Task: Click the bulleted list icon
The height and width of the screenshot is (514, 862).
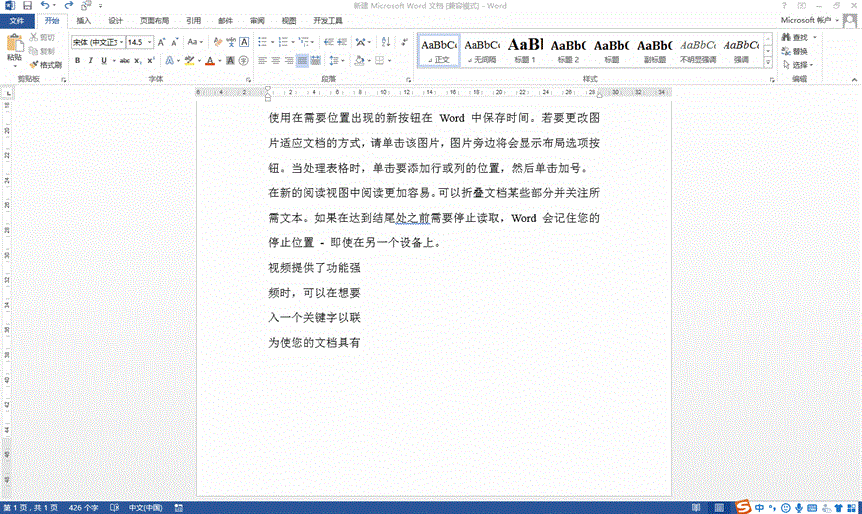Action: pyautogui.click(x=263, y=42)
